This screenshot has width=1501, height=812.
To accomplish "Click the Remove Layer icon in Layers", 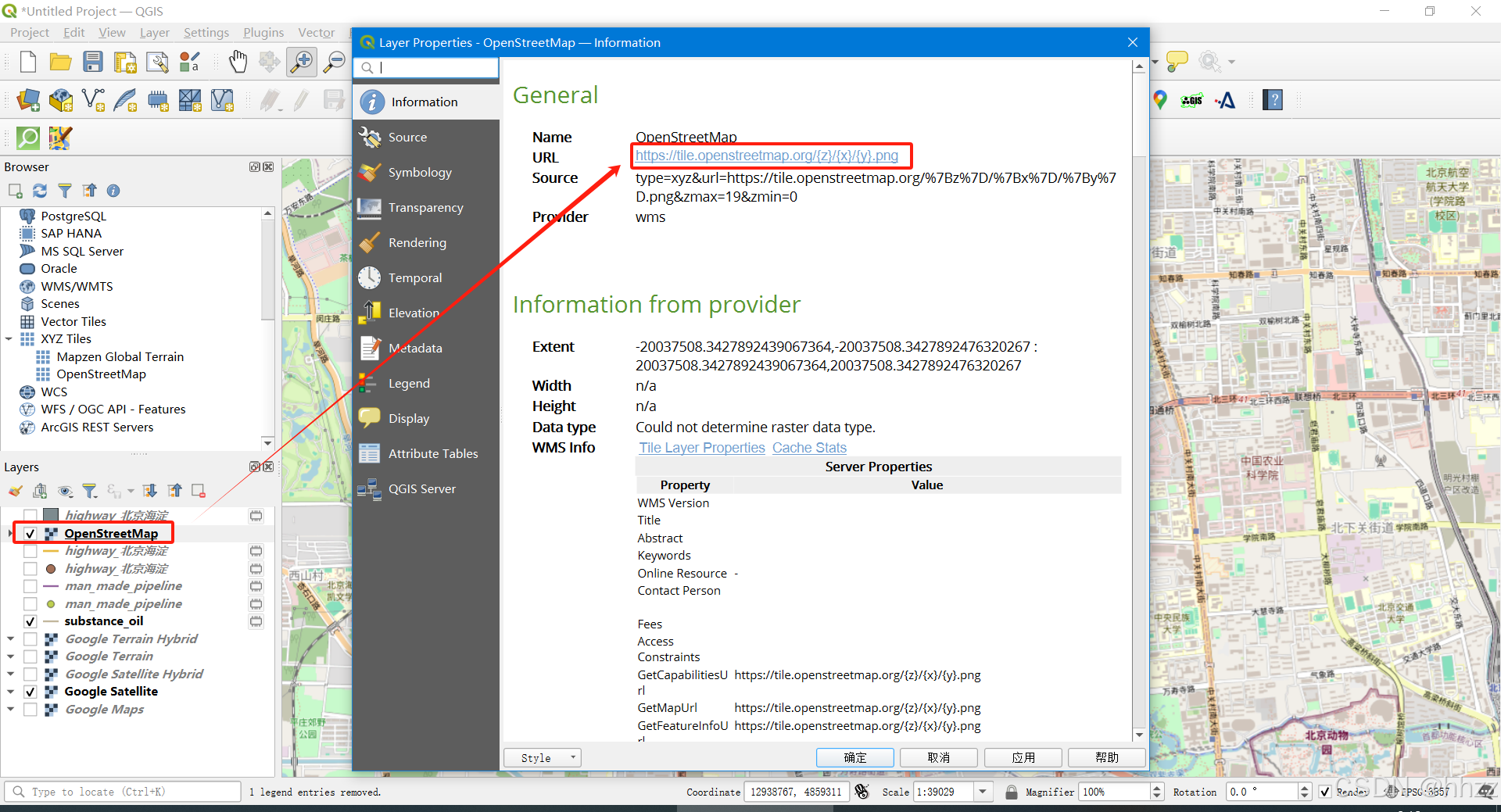I will coord(199,491).
